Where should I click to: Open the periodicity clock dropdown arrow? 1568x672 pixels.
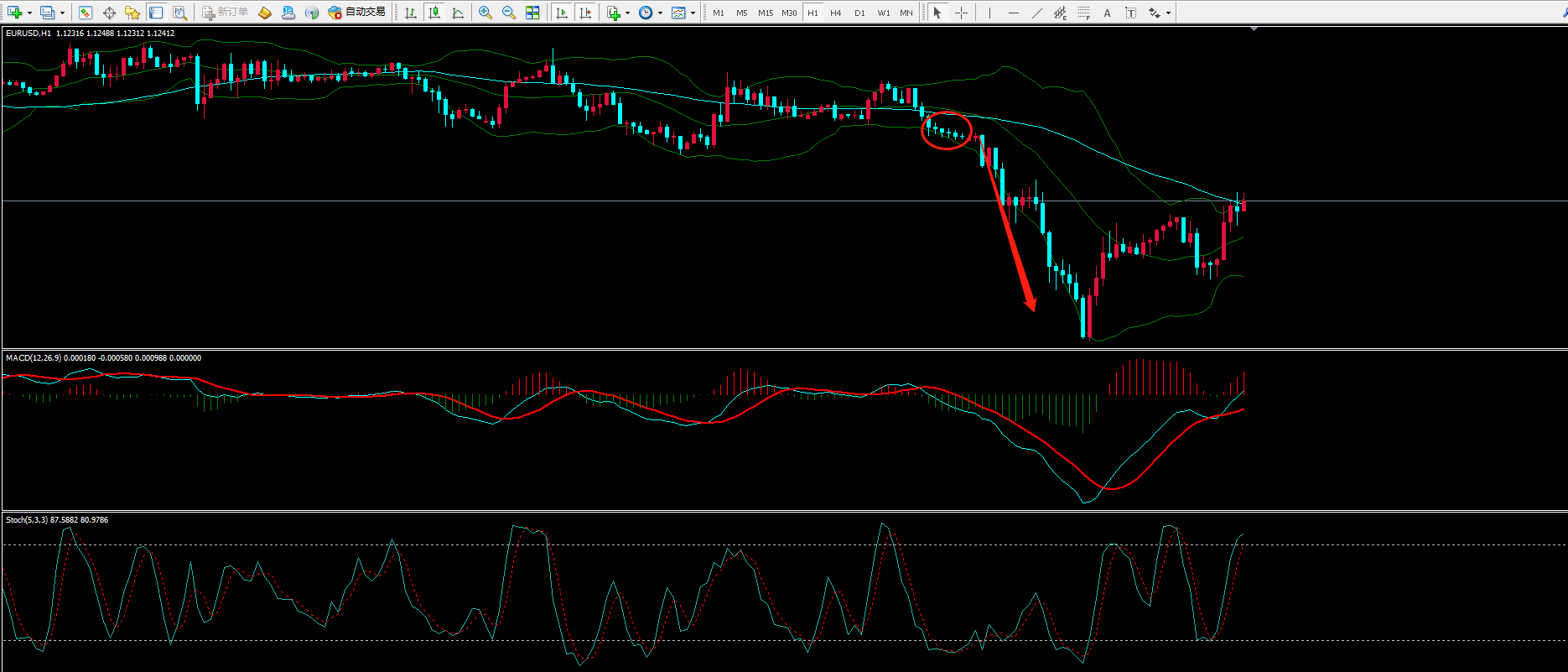660,13
